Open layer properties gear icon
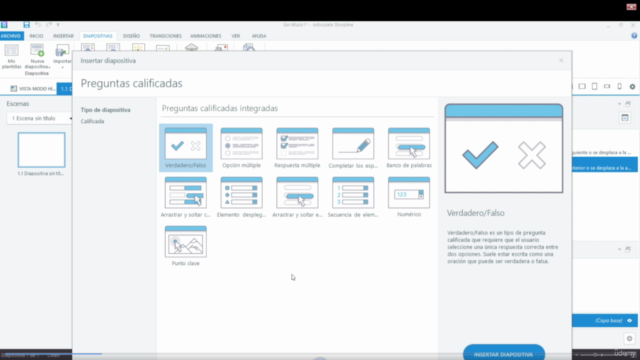This screenshot has width=640, height=360. coord(629,338)
